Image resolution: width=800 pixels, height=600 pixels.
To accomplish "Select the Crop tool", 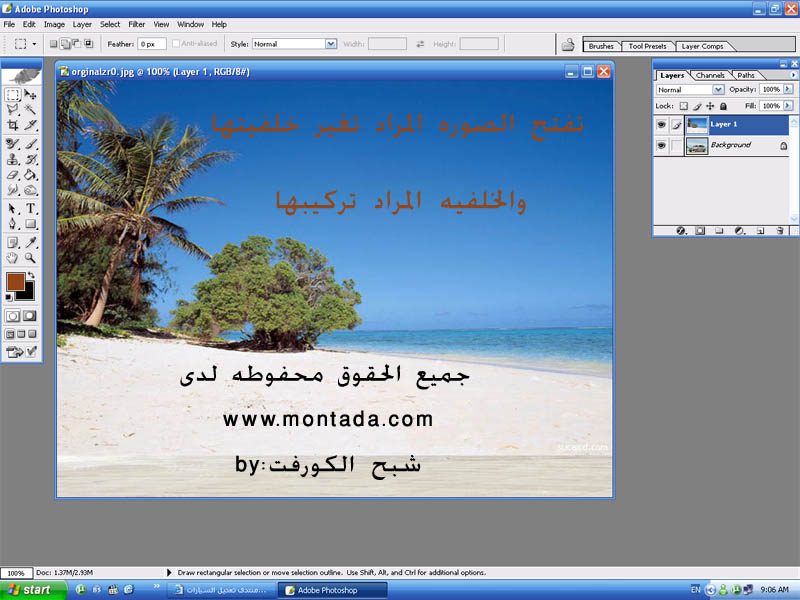I will tap(13, 126).
